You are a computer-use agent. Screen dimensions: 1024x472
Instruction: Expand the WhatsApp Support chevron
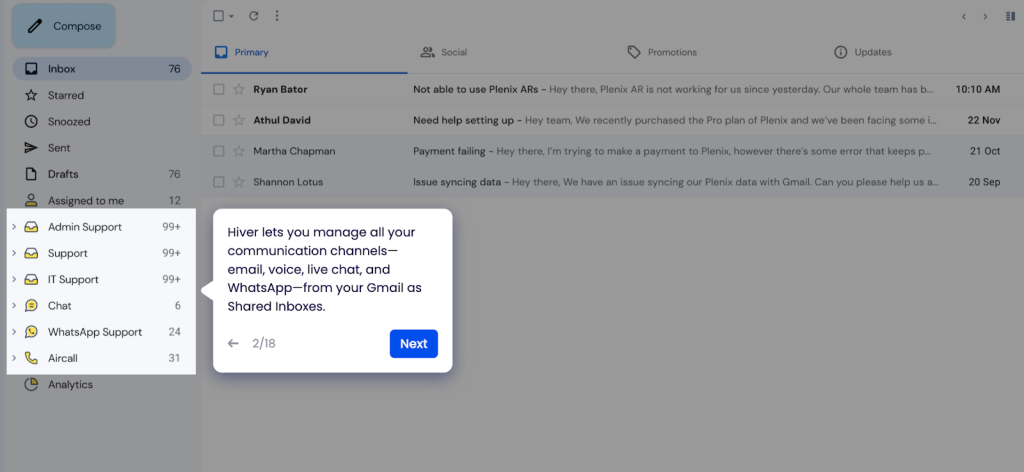(x=14, y=332)
